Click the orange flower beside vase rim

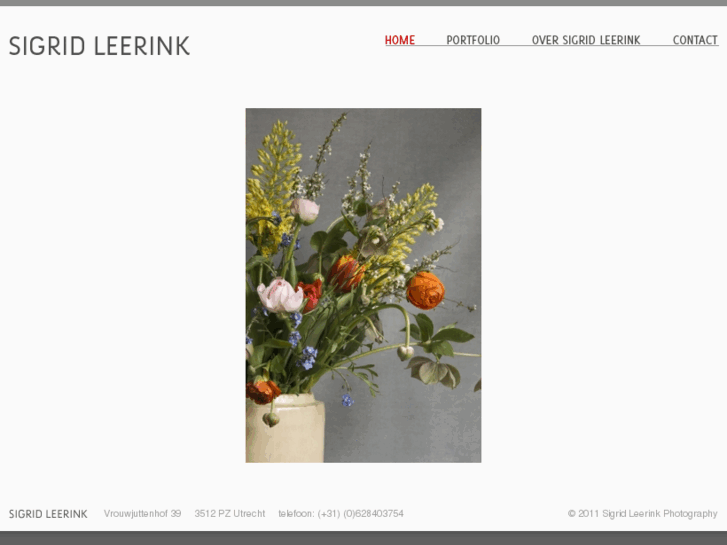262,391
